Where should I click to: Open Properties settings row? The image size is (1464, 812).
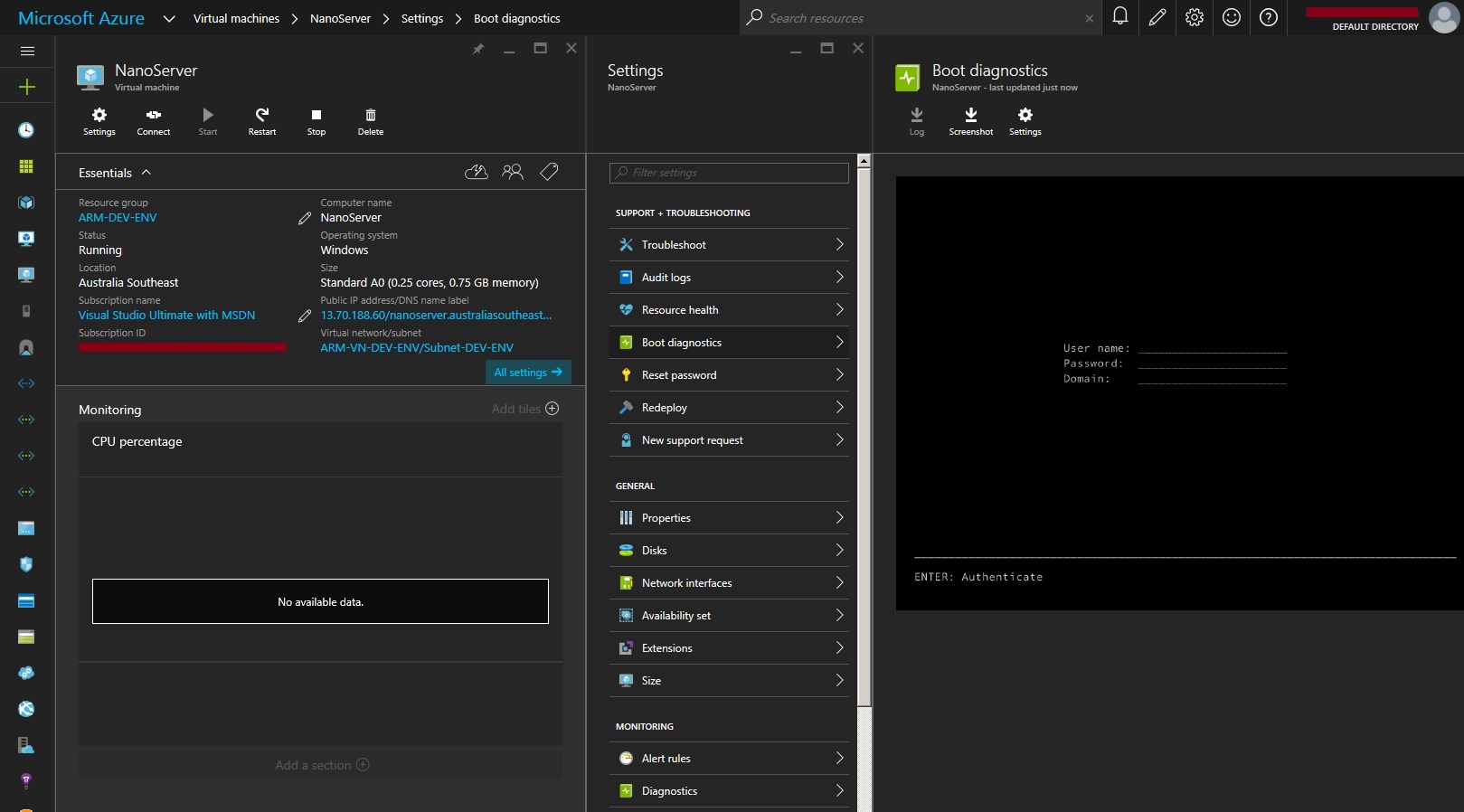tap(730, 518)
